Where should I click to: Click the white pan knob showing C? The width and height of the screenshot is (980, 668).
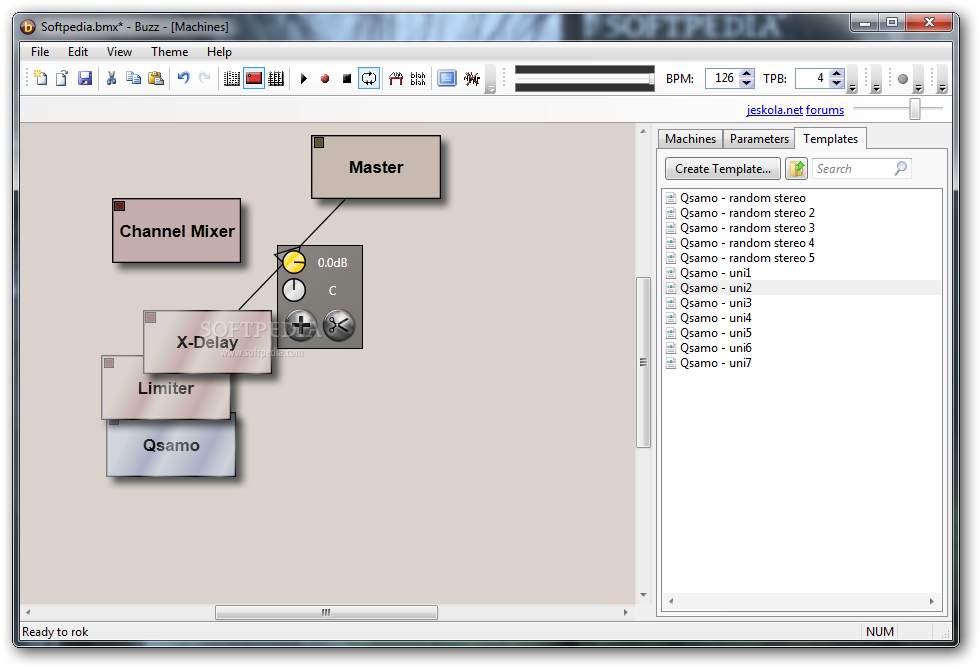[x=294, y=290]
